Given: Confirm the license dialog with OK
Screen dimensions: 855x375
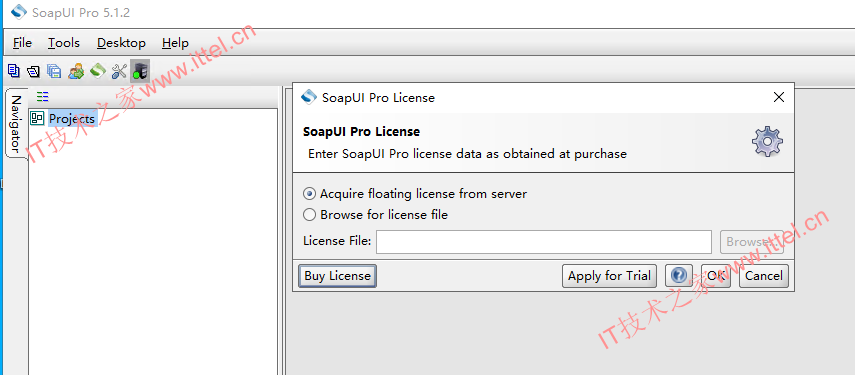Looking at the screenshot, I should click(x=716, y=276).
